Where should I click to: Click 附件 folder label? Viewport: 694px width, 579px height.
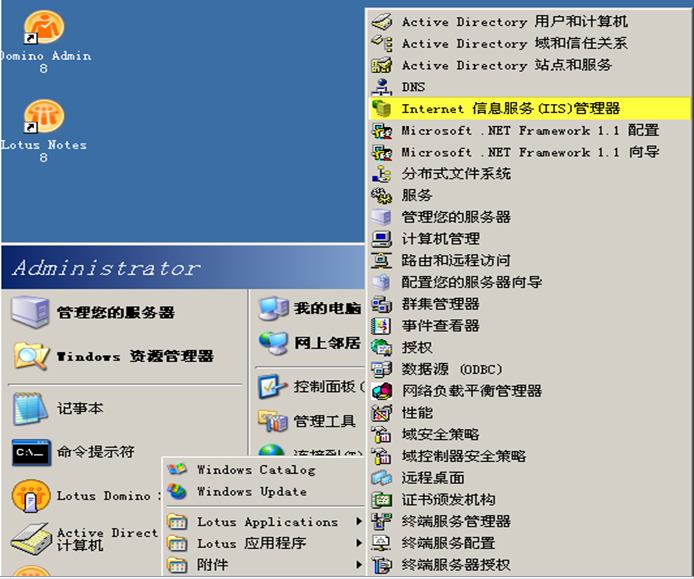212,565
